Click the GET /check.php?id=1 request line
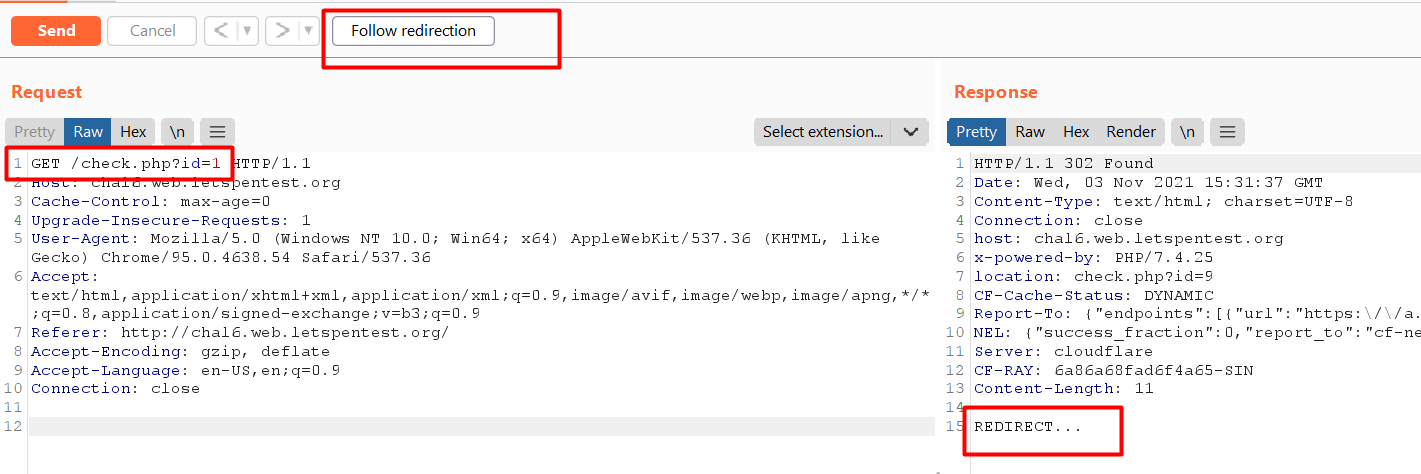1421x474 pixels. coord(171,163)
